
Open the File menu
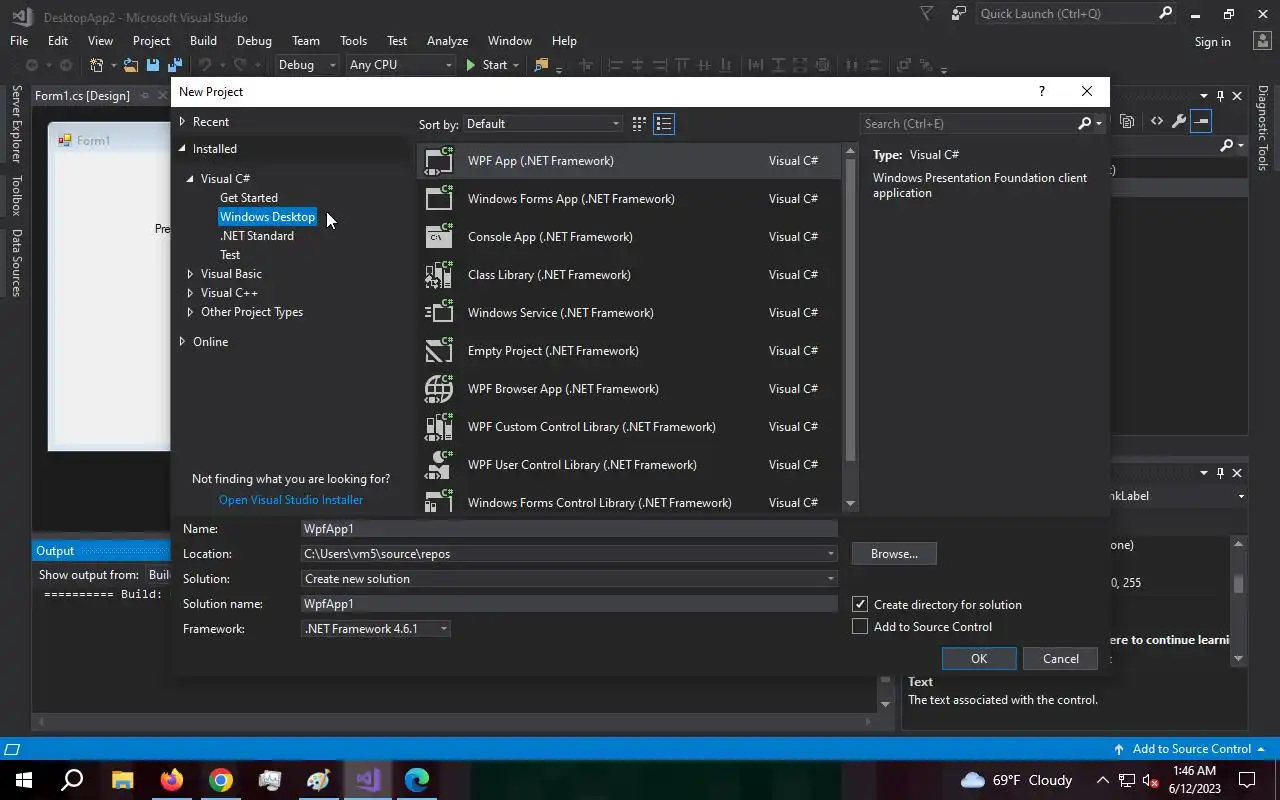(x=19, y=41)
